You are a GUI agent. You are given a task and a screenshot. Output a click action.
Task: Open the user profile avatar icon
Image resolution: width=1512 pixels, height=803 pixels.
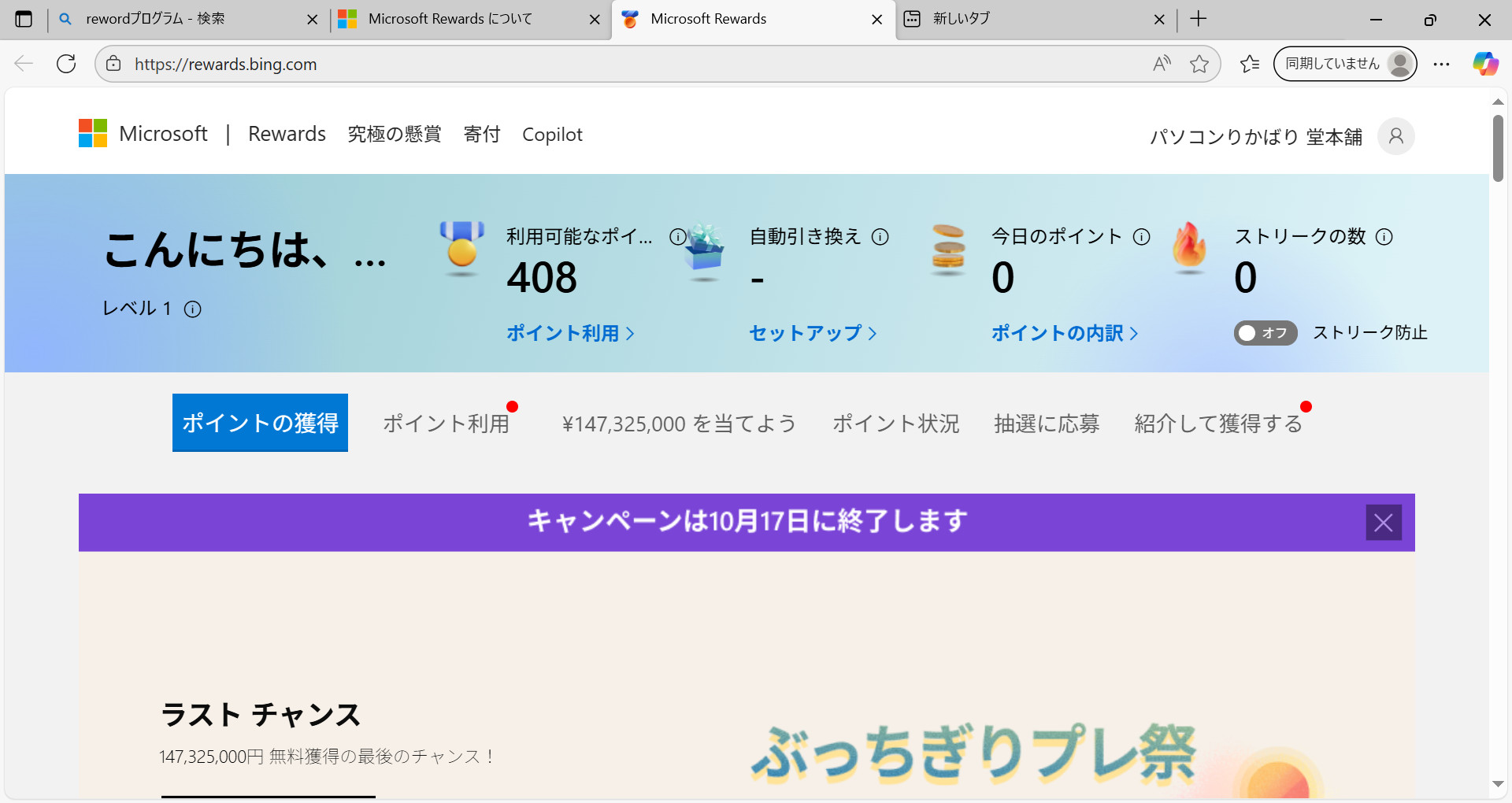click(x=1395, y=135)
